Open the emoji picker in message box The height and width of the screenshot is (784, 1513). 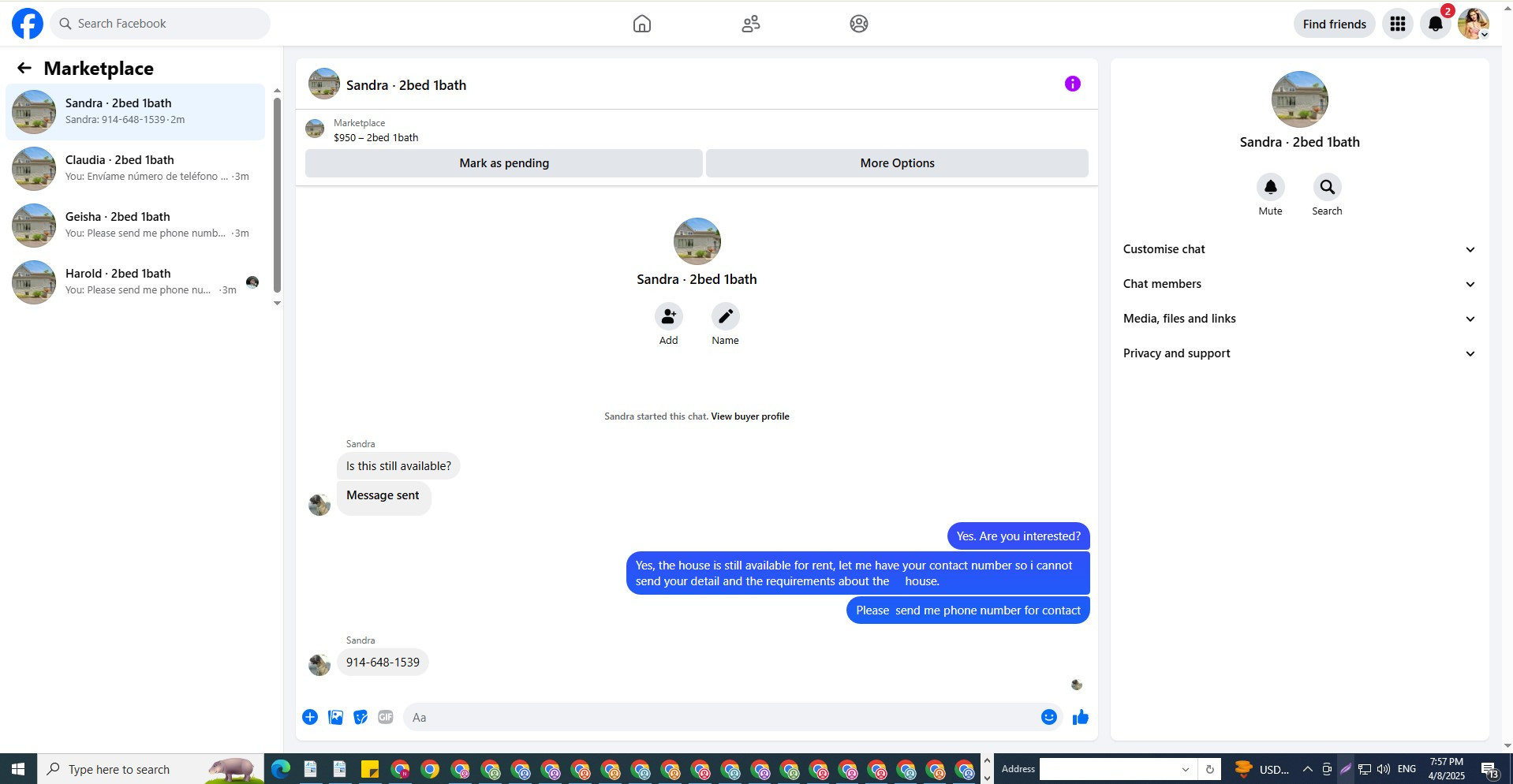coord(1049,717)
